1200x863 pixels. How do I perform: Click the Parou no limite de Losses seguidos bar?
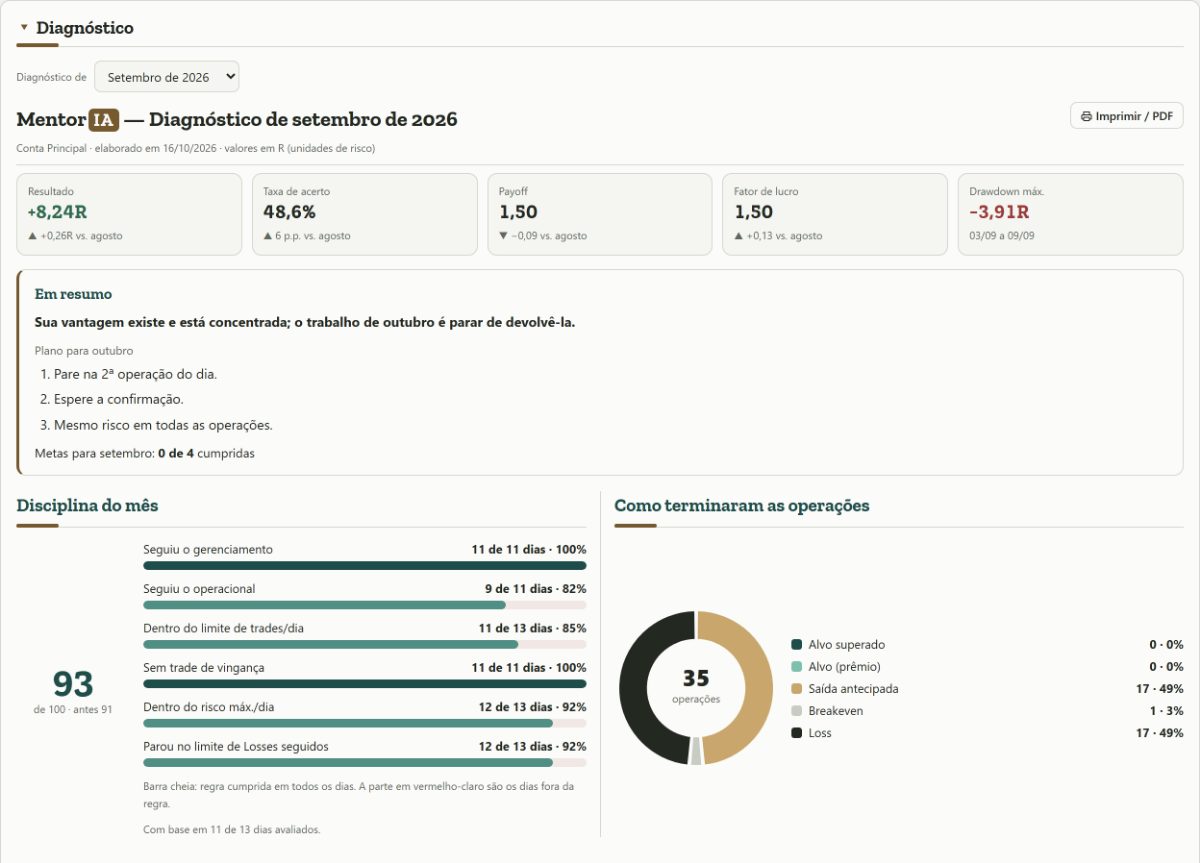coord(365,762)
